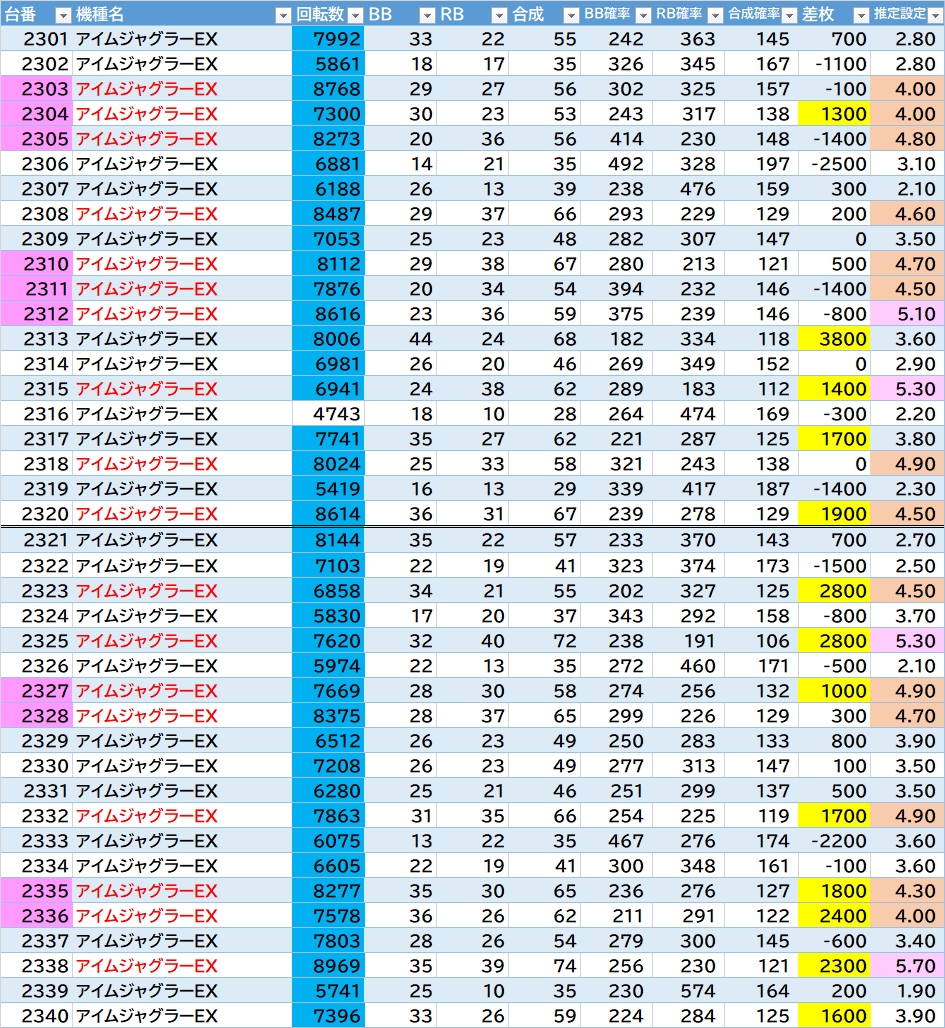Open the RB確率 column filter dropdown
This screenshot has height=1028, width=945.
coord(715,15)
